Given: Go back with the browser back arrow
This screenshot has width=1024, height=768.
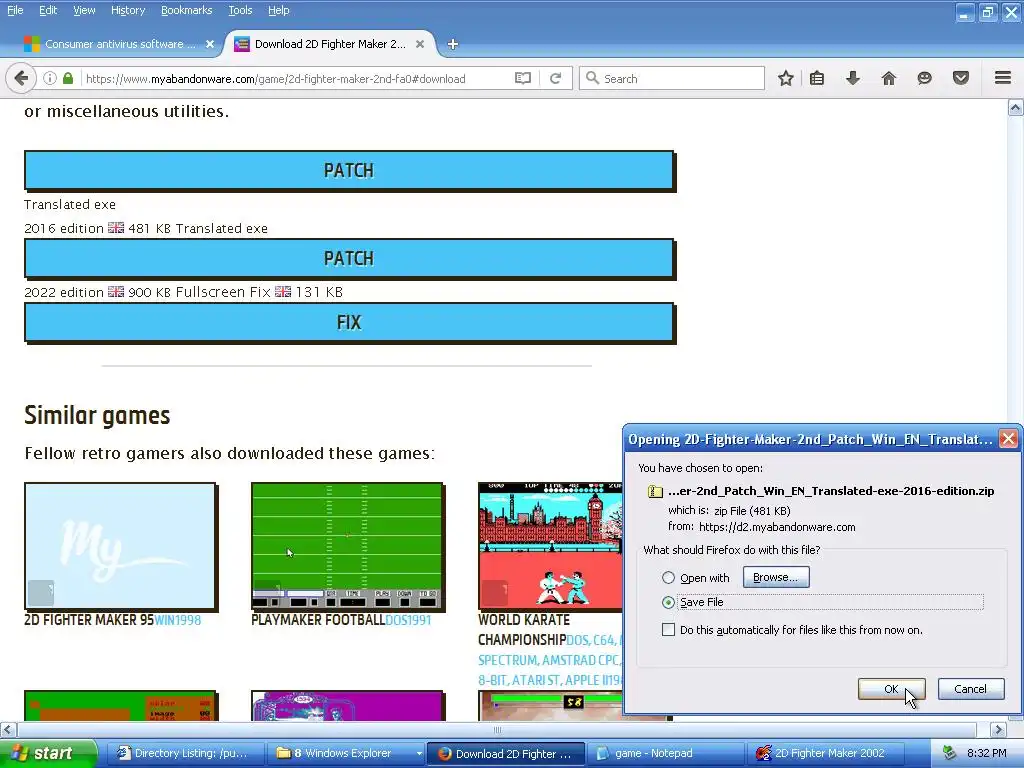Looking at the screenshot, I should coord(21,78).
